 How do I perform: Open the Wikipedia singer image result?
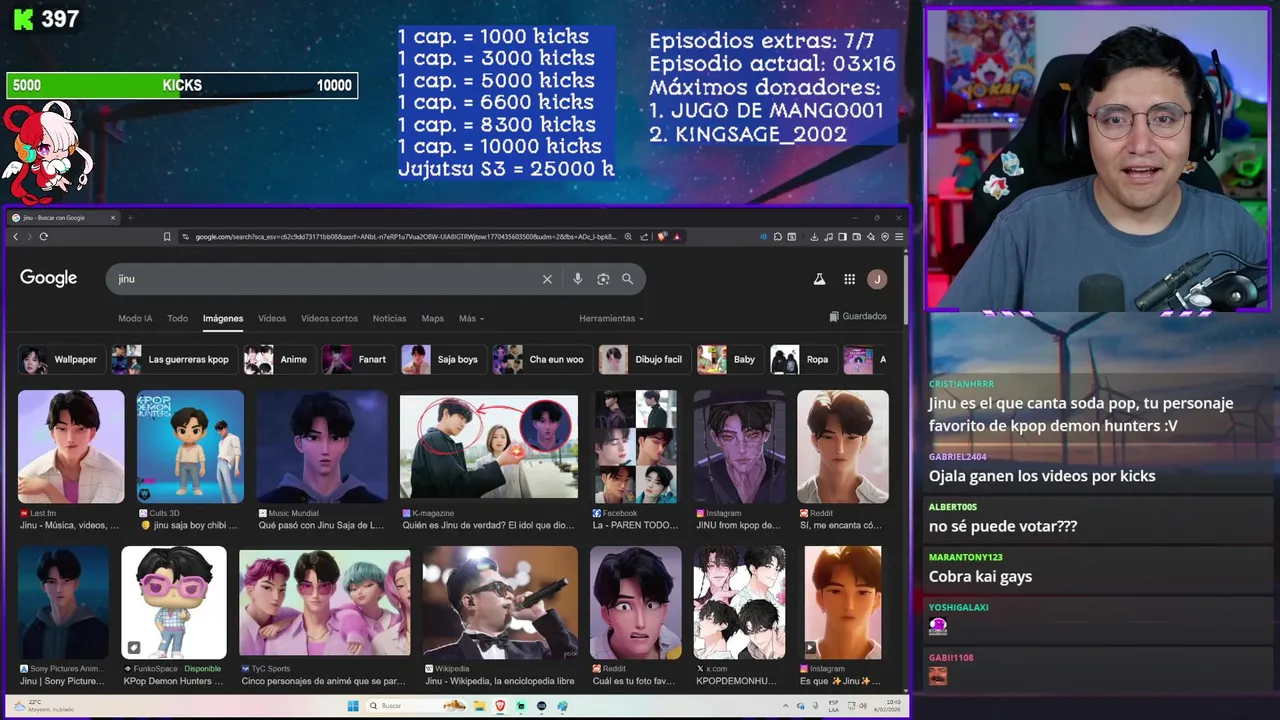click(x=500, y=602)
